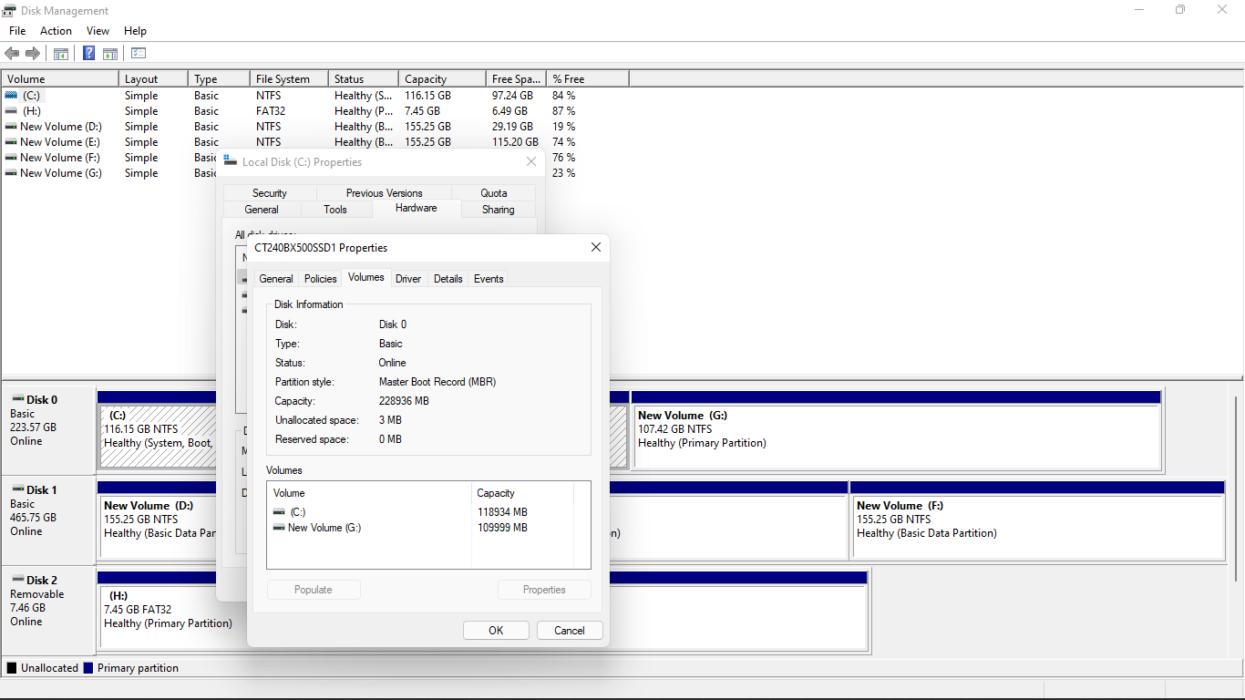Click the checklist settings toolbar icon
The image size is (1245, 700).
[x=139, y=54]
